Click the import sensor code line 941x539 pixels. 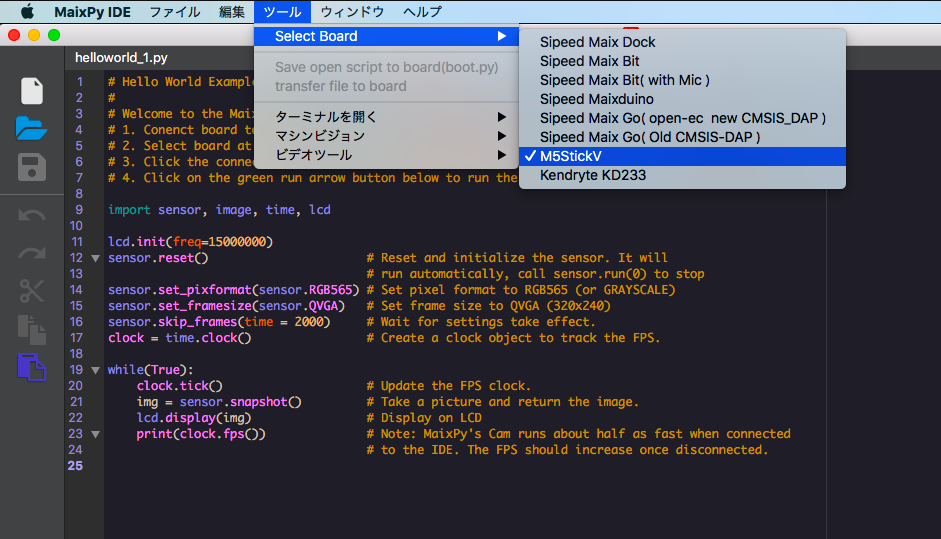coord(219,210)
